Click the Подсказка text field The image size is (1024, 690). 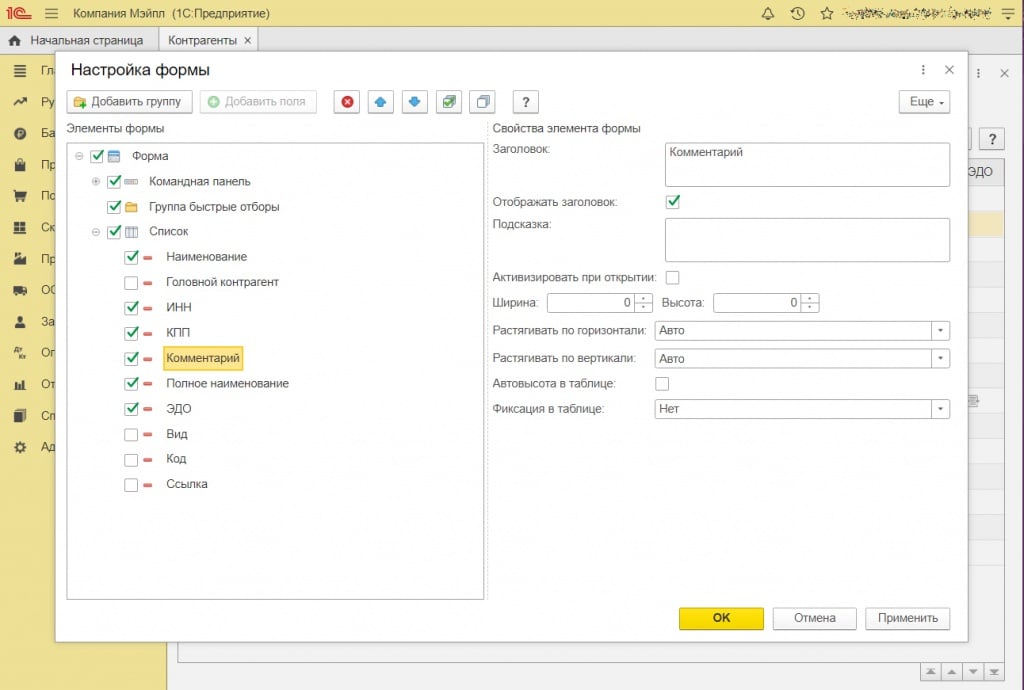point(806,240)
